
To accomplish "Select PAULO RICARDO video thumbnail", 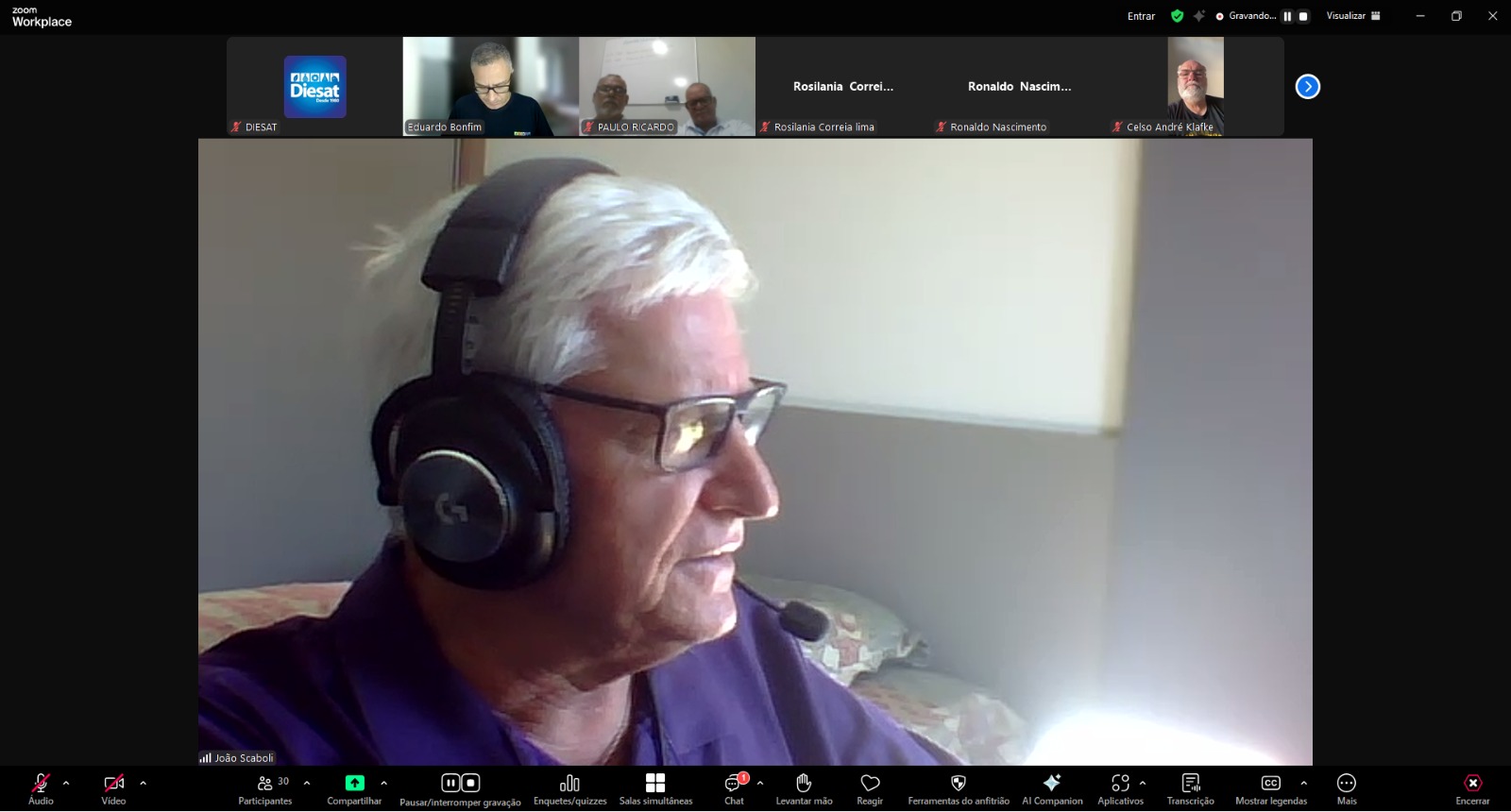I will pos(667,87).
